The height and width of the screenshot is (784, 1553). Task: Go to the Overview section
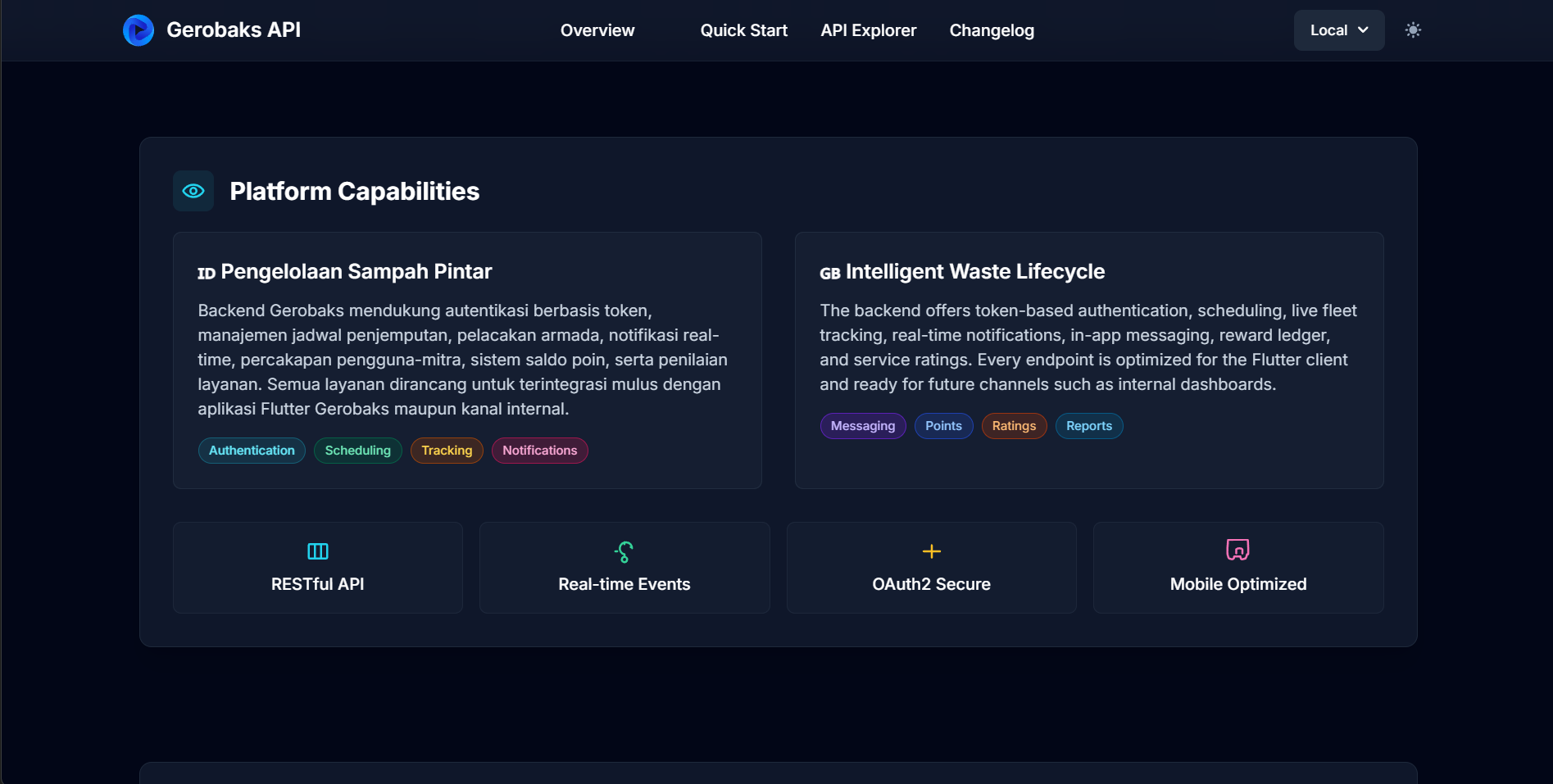tap(597, 30)
